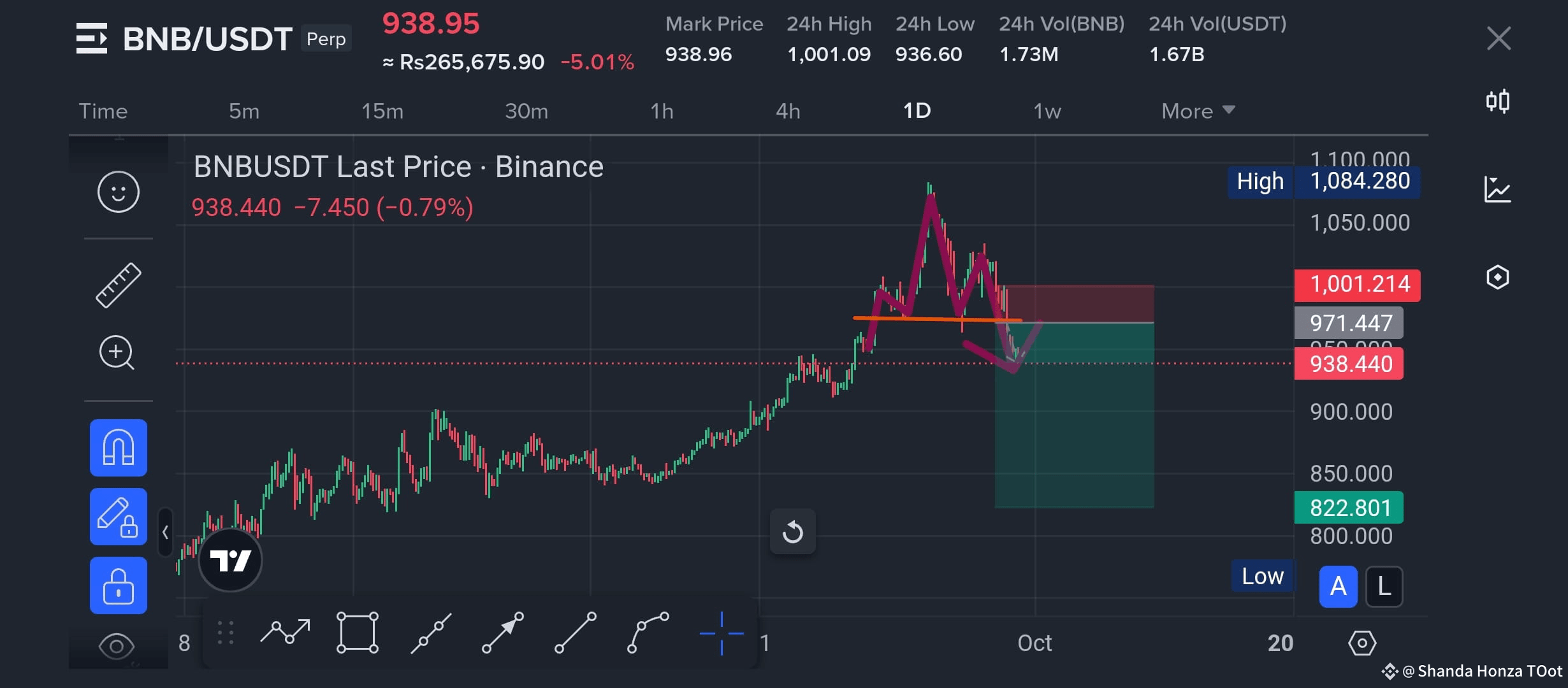Select the extended line drawing tool

431,633
